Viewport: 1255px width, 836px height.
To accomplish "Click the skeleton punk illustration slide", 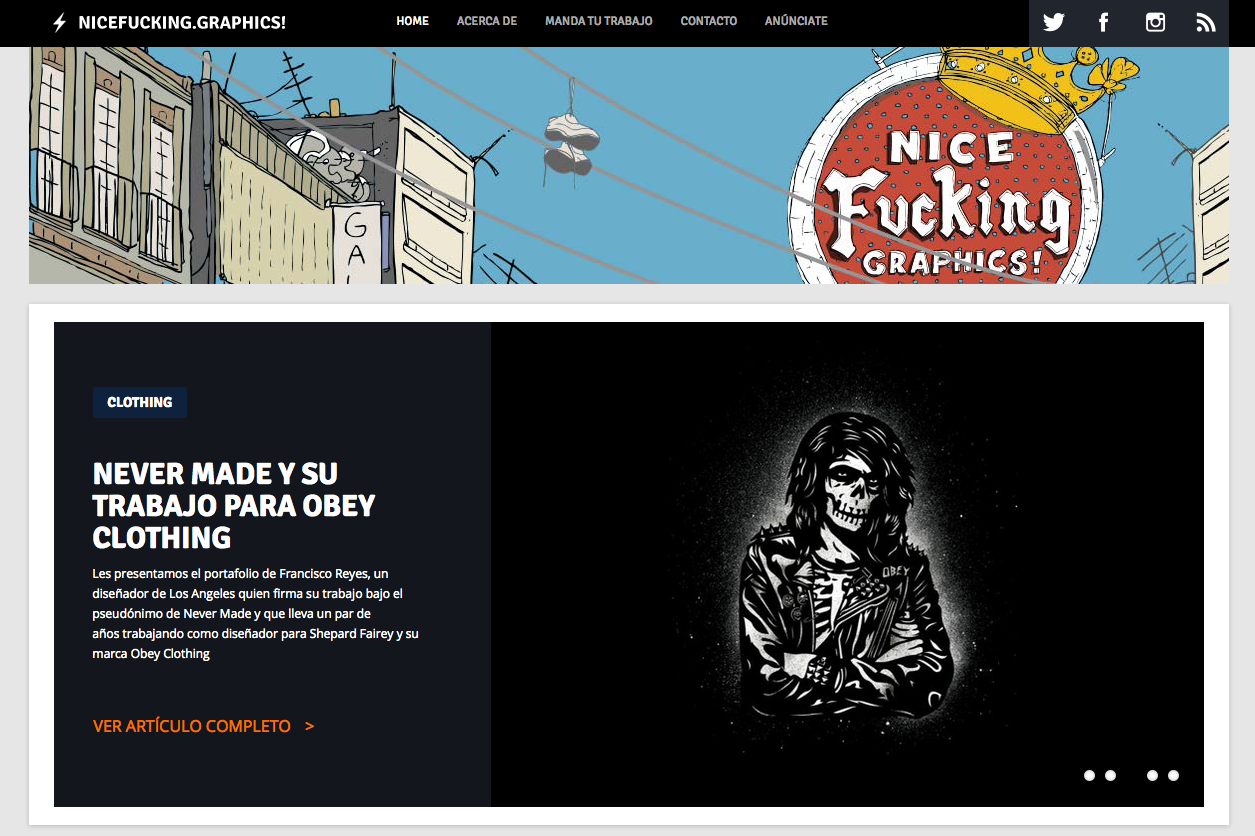I will coord(847,564).
